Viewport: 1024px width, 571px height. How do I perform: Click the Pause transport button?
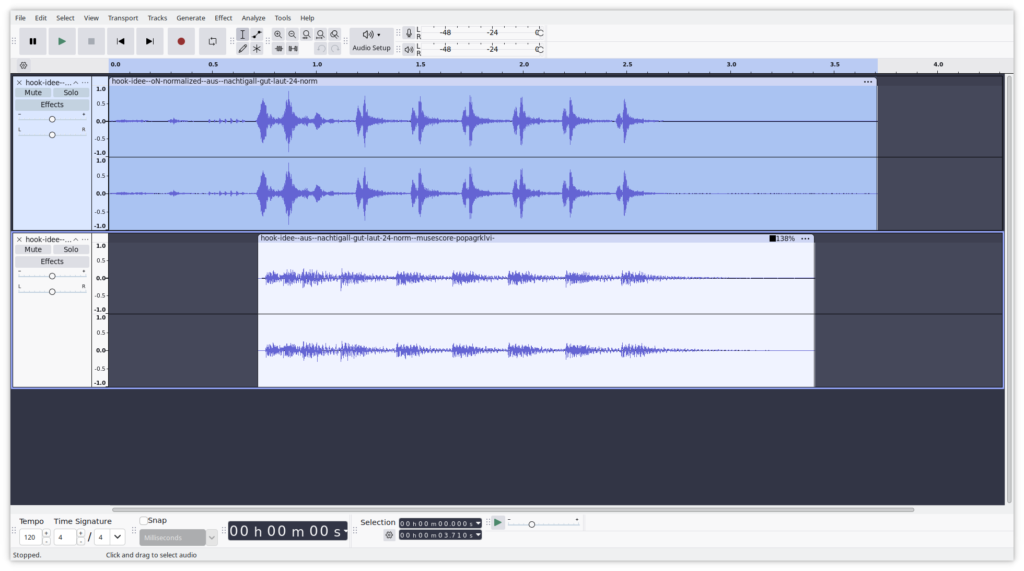[33, 41]
